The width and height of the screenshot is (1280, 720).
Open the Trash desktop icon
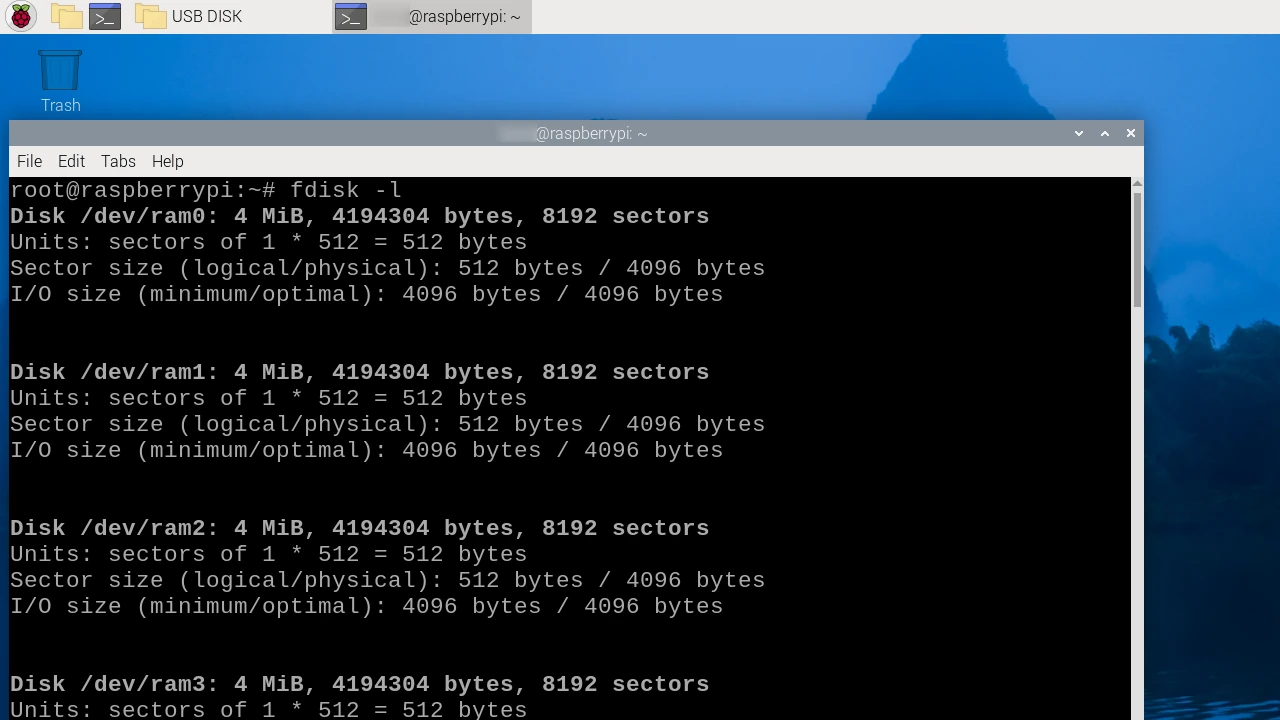(x=60, y=80)
